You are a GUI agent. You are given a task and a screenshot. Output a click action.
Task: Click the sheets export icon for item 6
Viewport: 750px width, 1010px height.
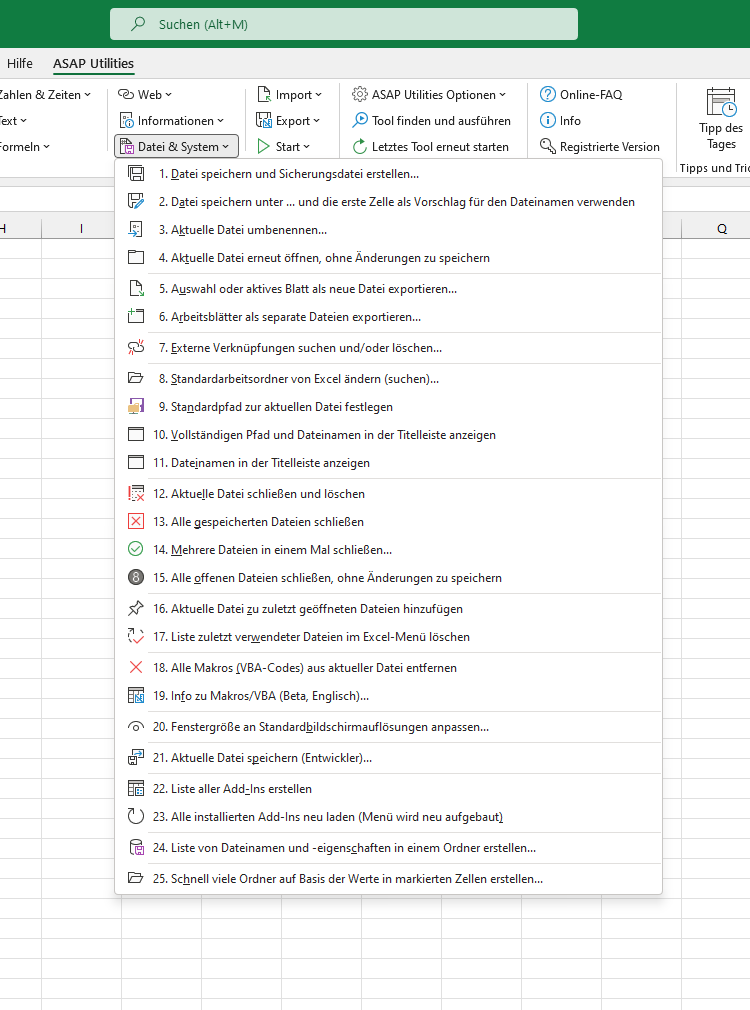pyautogui.click(x=136, y=317)
